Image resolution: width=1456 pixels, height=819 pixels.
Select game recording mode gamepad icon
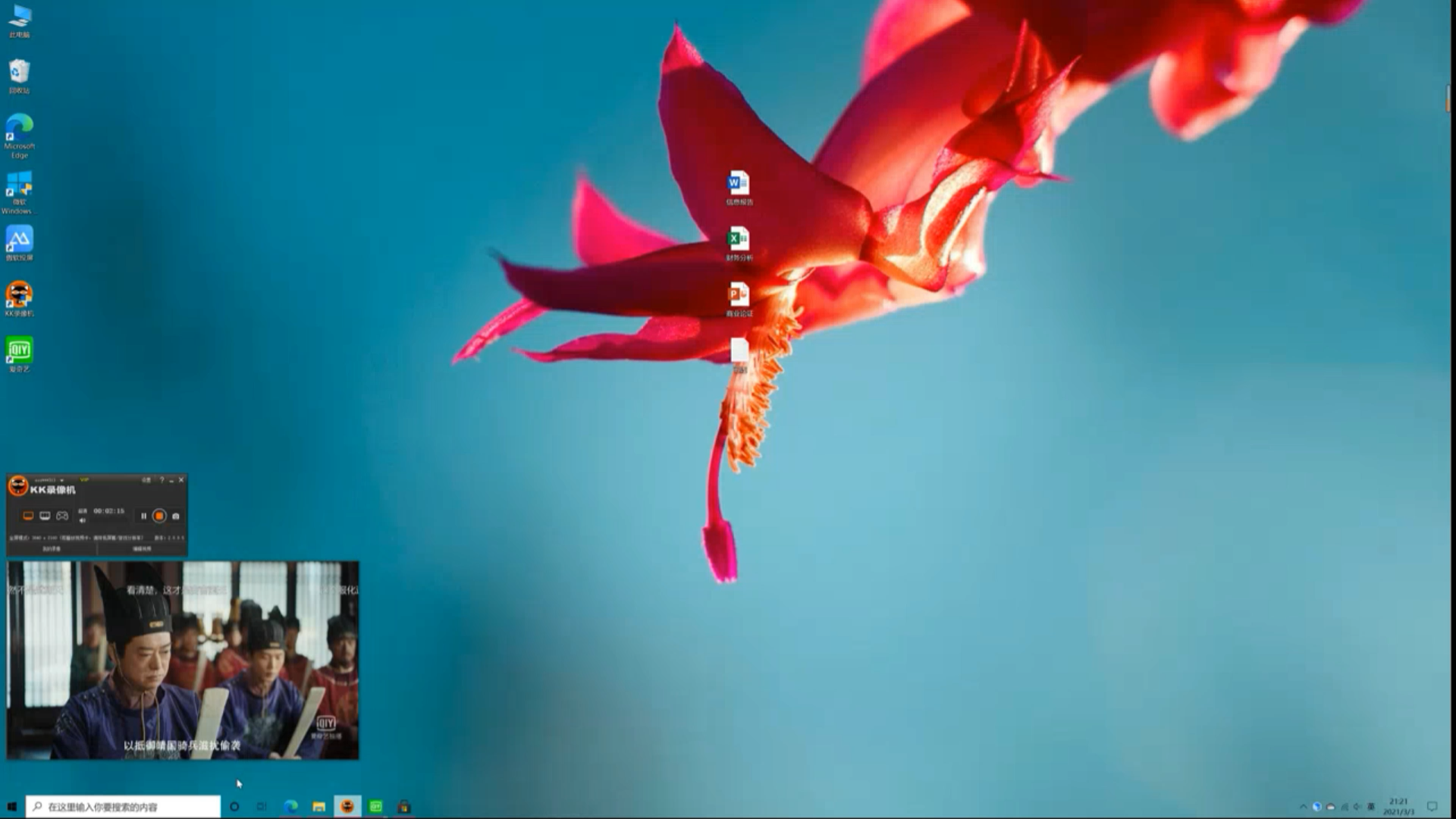pos(62,516)
